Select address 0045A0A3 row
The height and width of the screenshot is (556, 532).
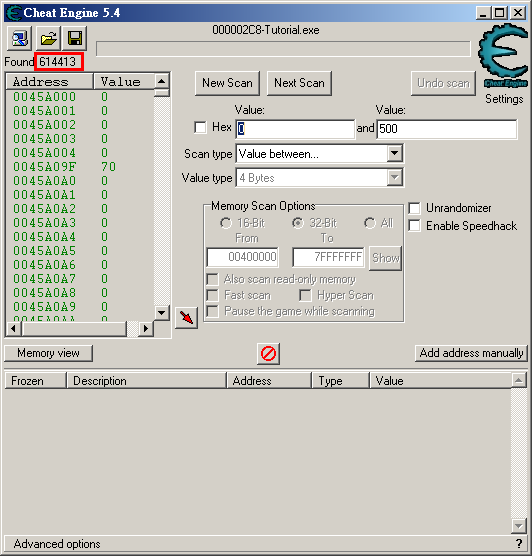coord(80,222)
